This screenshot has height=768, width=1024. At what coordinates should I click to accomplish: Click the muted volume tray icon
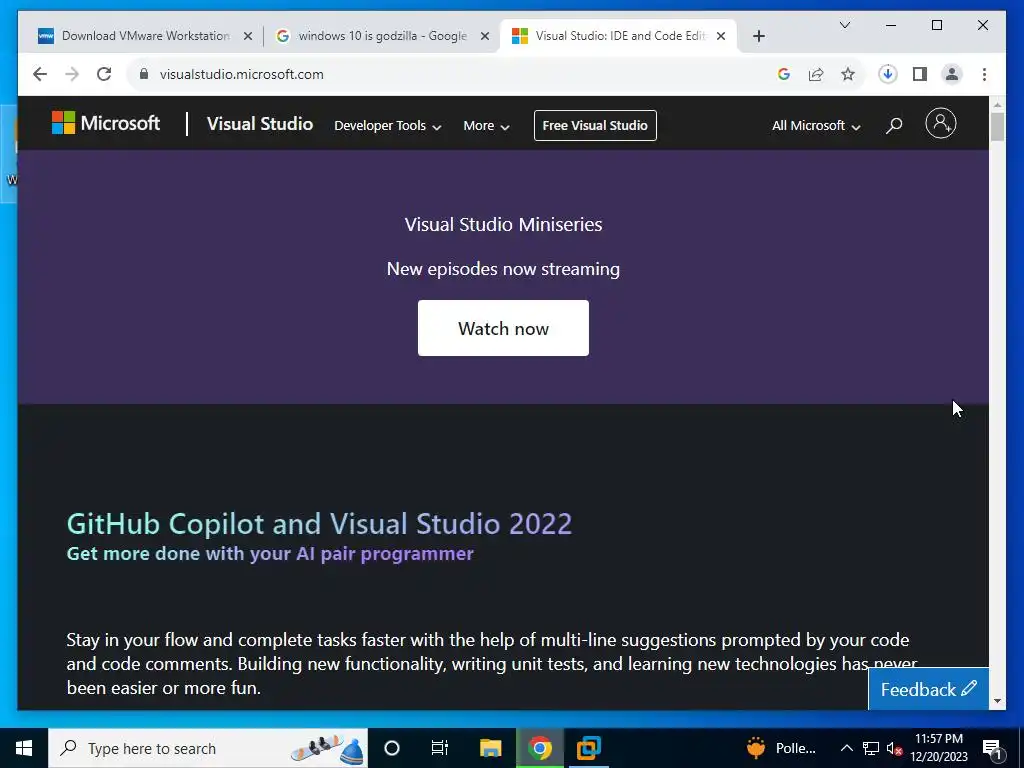pos(894,749)
